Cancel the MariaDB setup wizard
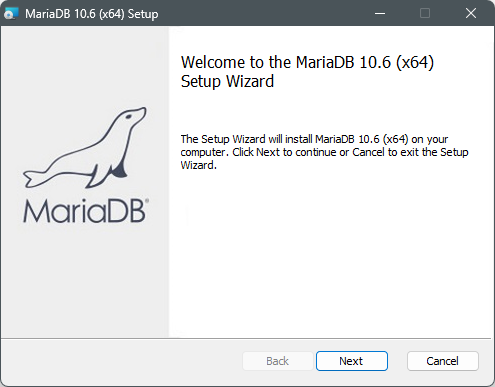Image resolution: width=495 pixels, height=387 pixels. [443, 361]
